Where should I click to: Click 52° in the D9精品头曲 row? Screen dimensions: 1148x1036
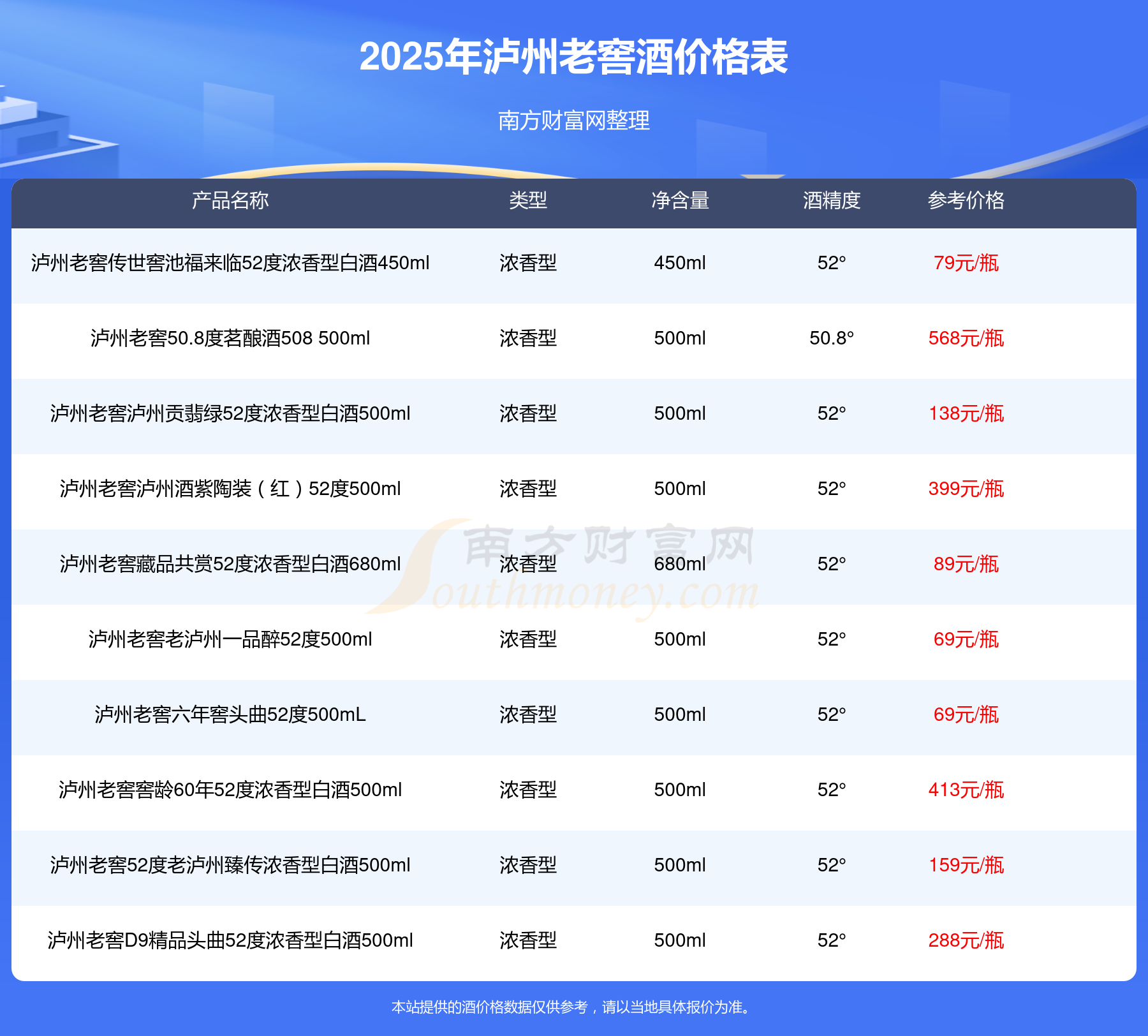(x=832, y=940)
